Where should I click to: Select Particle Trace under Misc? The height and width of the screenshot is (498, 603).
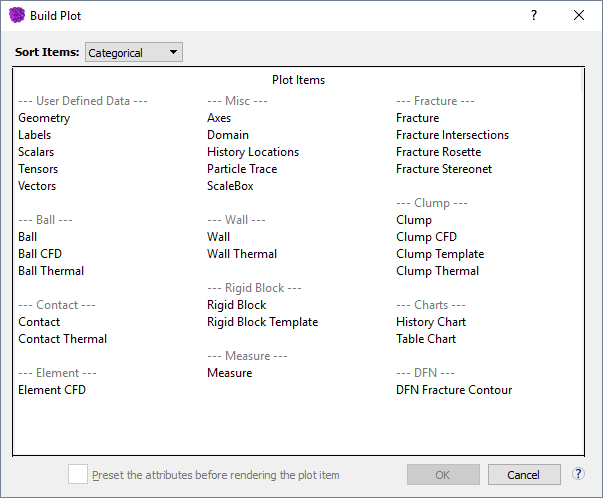tap(241, 169)
